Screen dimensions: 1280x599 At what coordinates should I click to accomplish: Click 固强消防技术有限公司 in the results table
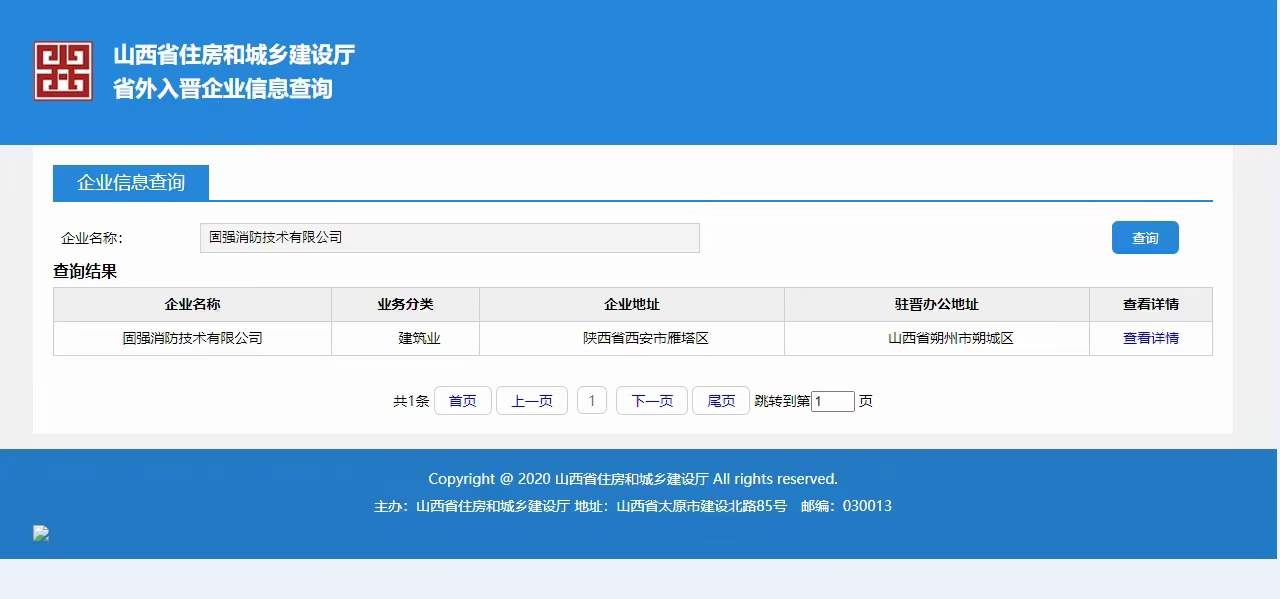tap(192, 338)
